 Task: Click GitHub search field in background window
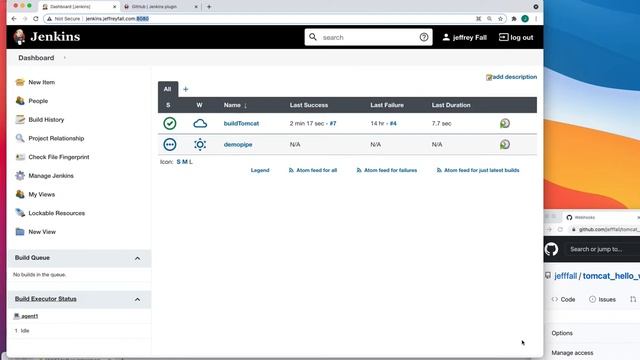point(603,249)
